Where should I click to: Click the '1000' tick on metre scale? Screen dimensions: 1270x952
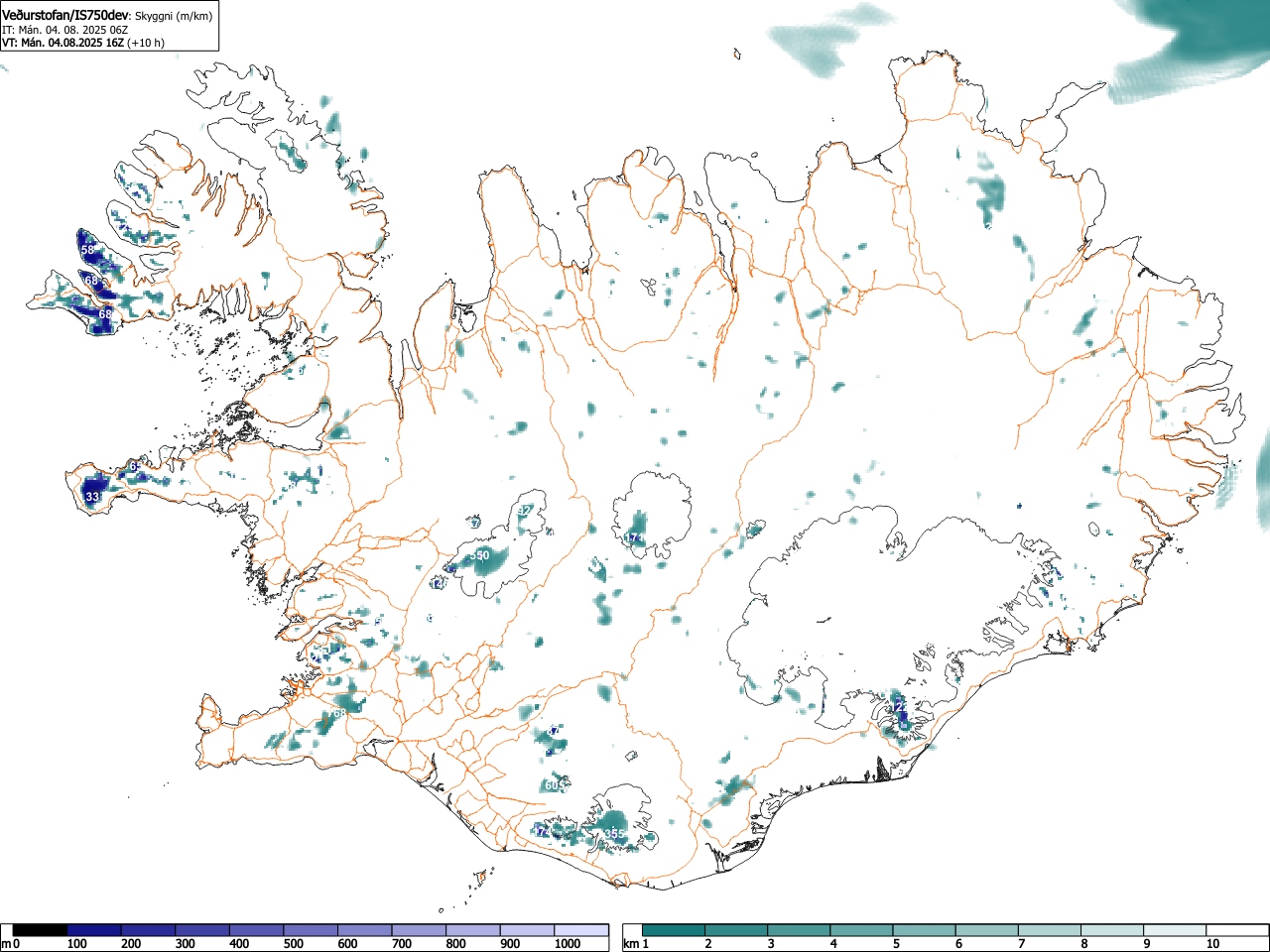[x=568, y=944]
